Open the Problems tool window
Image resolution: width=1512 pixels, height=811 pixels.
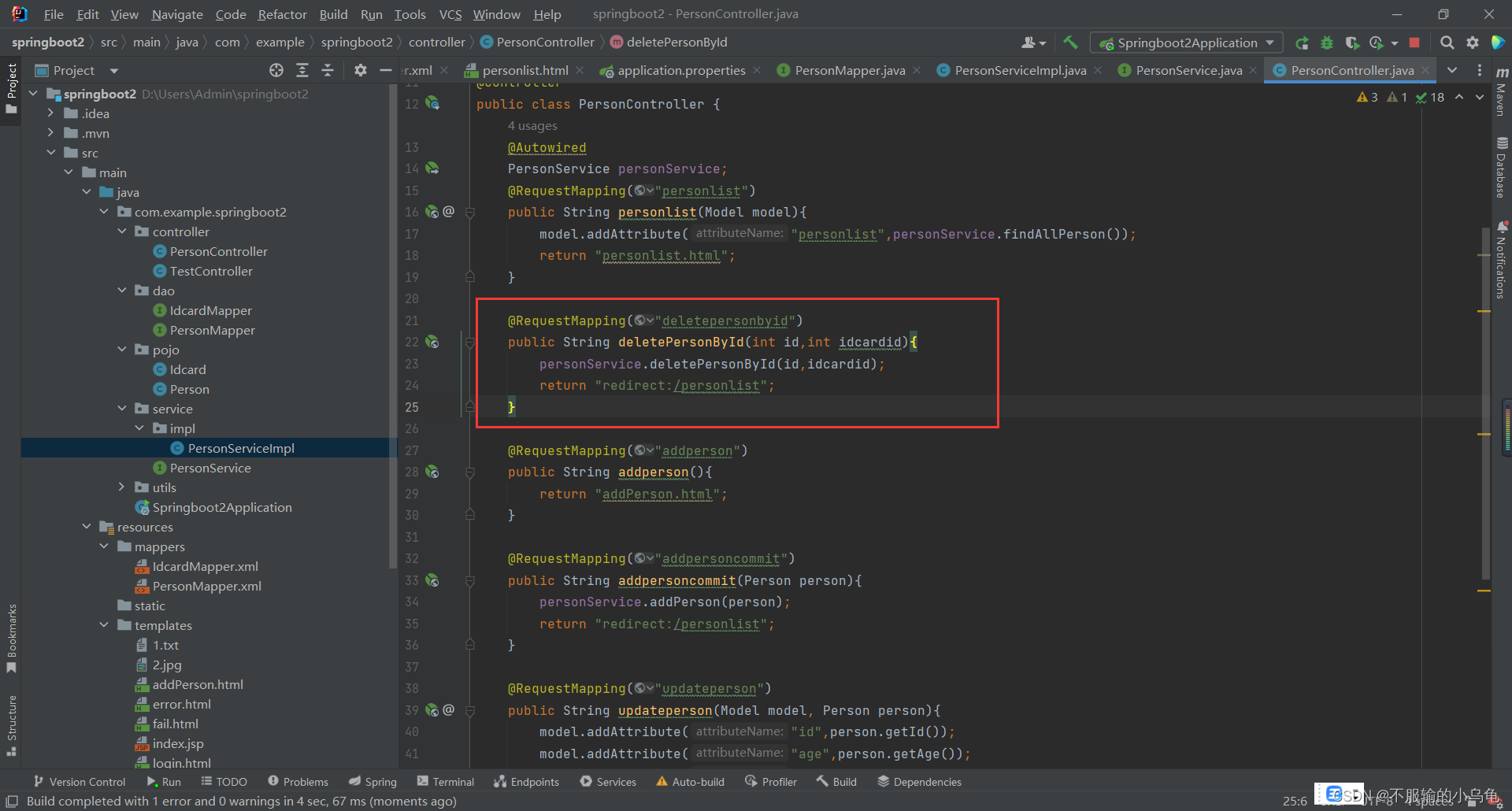298,782
